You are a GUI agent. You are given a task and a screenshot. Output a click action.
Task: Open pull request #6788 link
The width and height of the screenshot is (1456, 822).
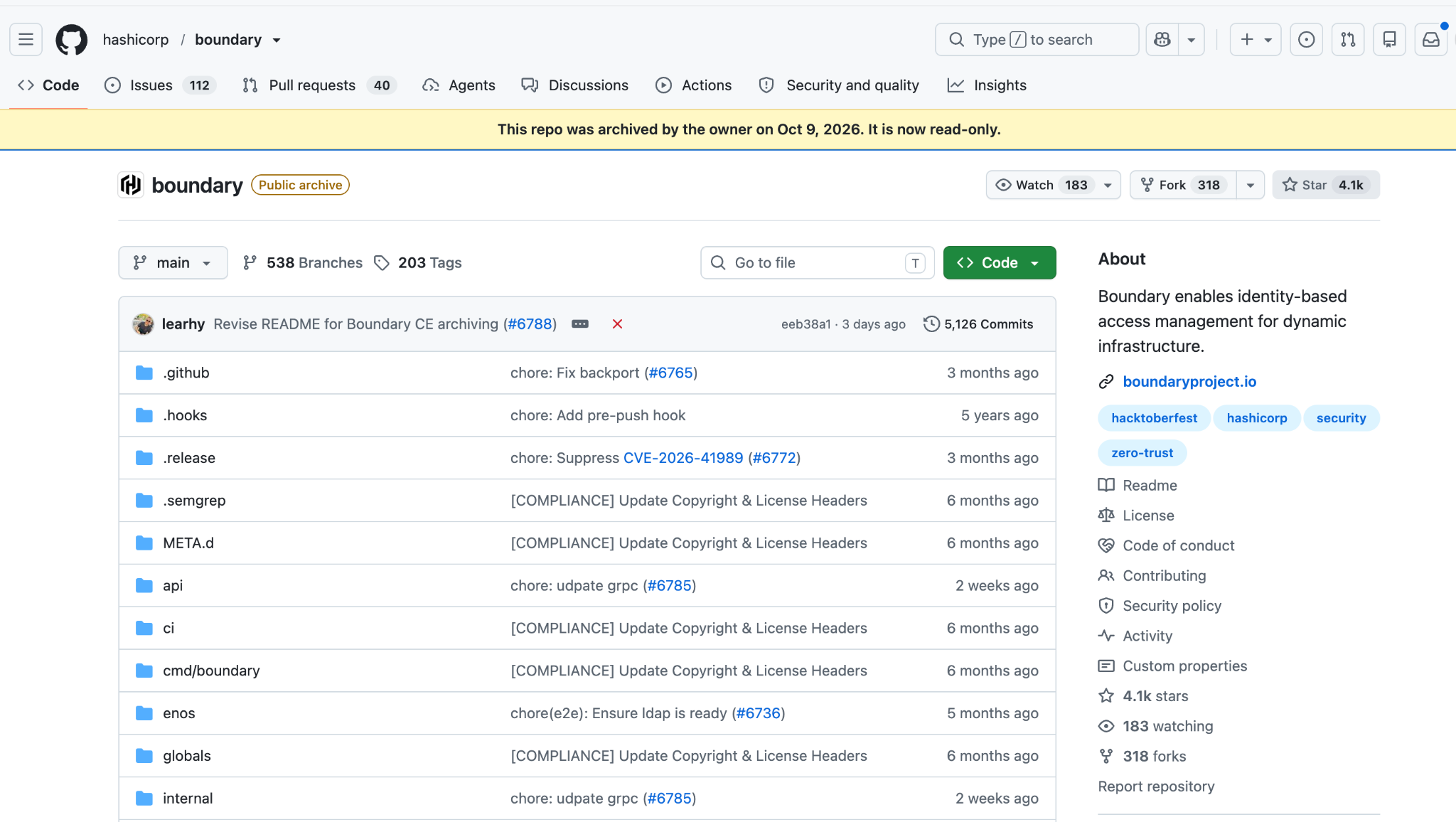point(530,324)
